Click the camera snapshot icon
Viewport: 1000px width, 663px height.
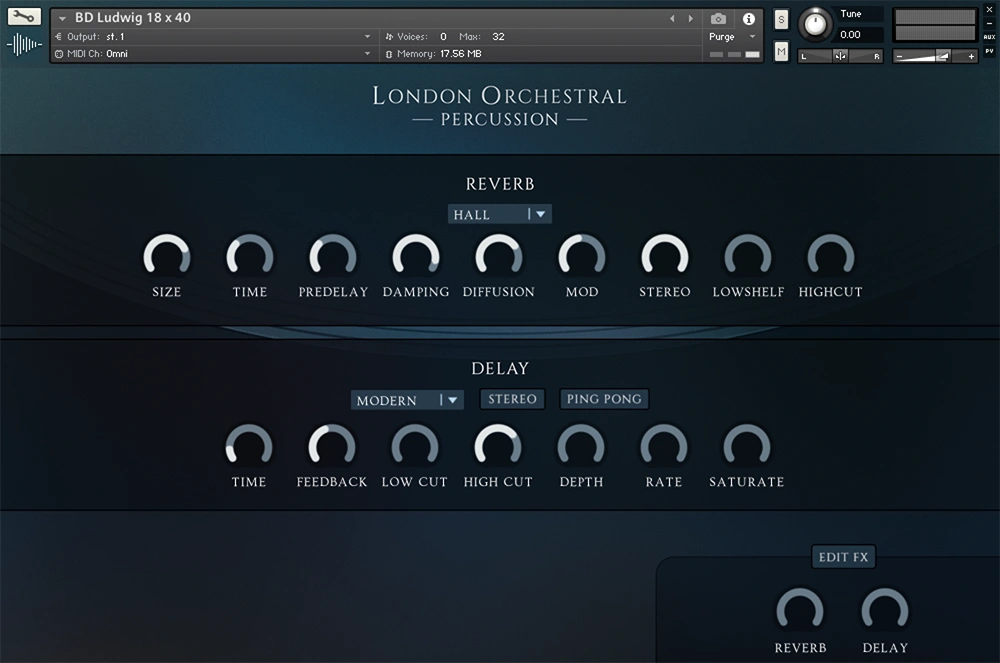click(x=718, y=18)
